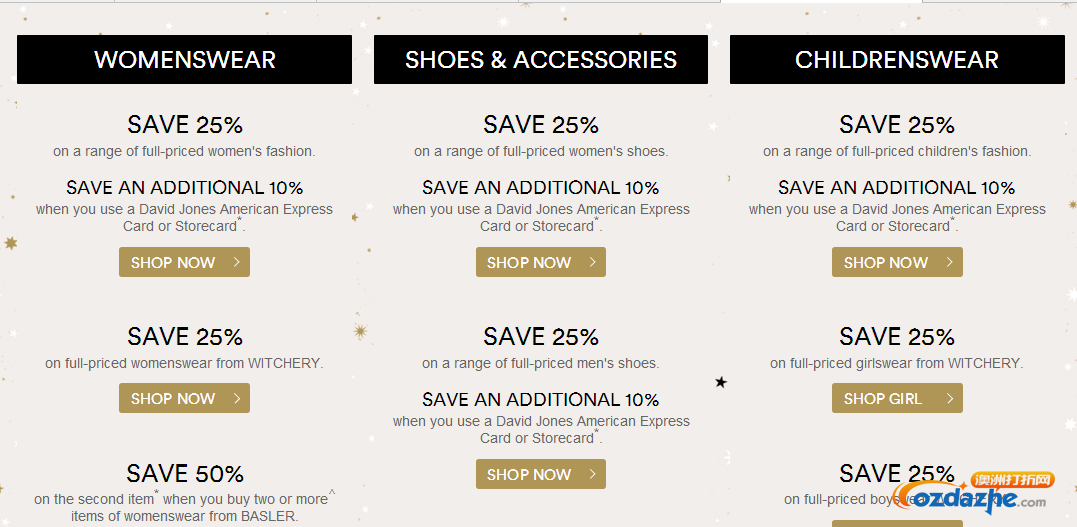This screenshot has width=1077, height=527.
Task: Shop now for WITCHERY womenswear
Action: point(184,398)
